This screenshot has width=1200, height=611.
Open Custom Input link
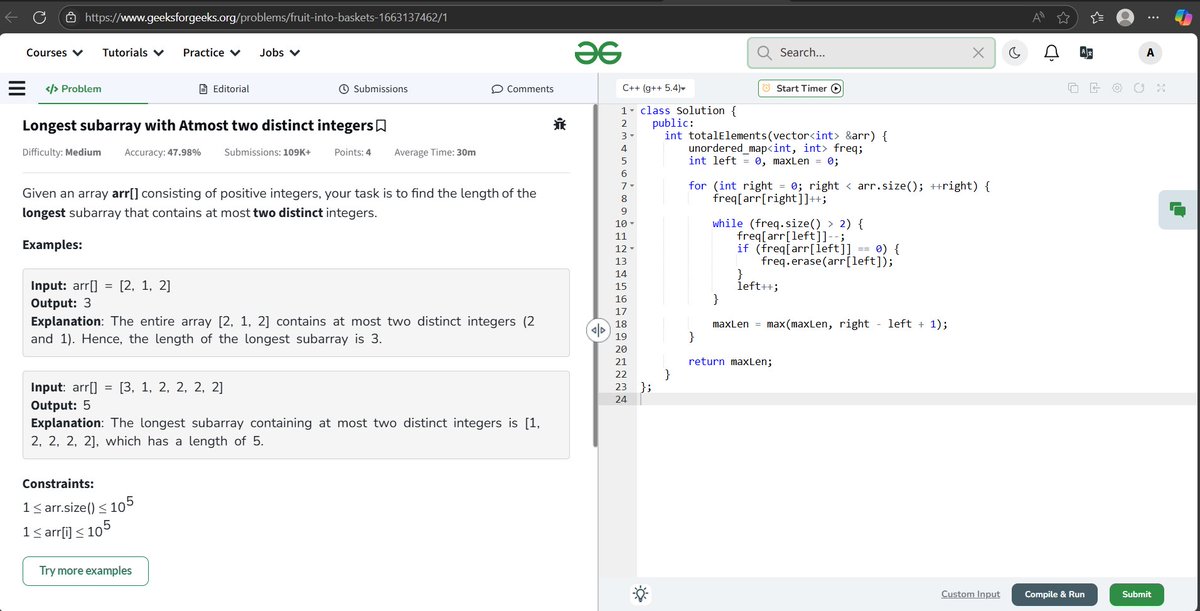coord(970,594)
